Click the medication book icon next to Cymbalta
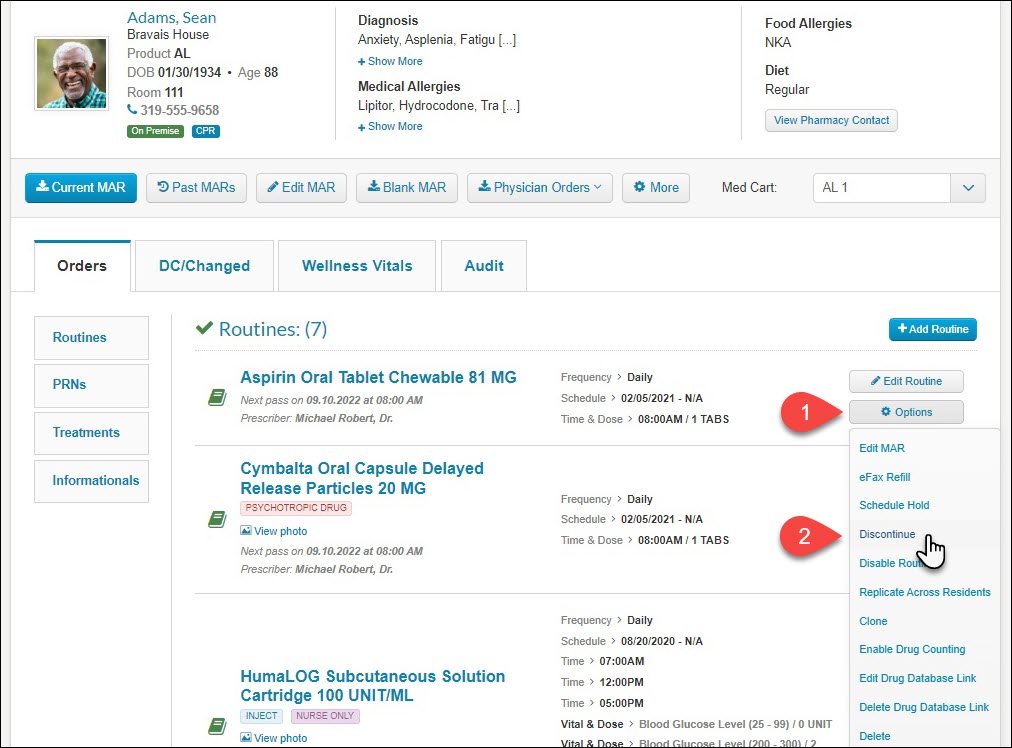The width and height of the screenshot is (1012, 748). pyautogui.click(x=217, y=518)
